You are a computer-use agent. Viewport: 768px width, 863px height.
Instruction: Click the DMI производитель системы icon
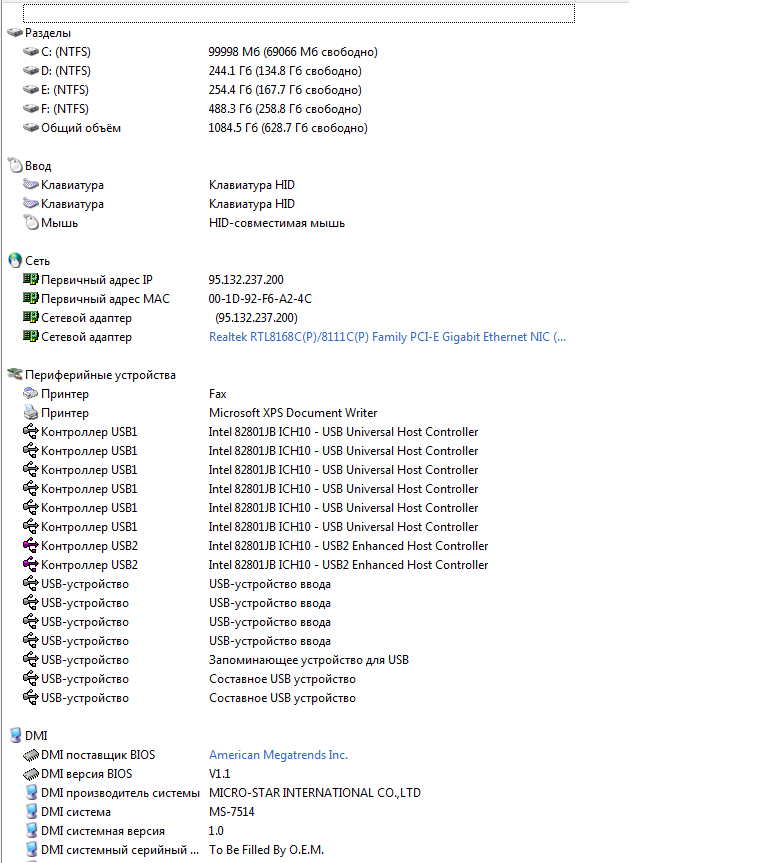[x=31, y=793]
